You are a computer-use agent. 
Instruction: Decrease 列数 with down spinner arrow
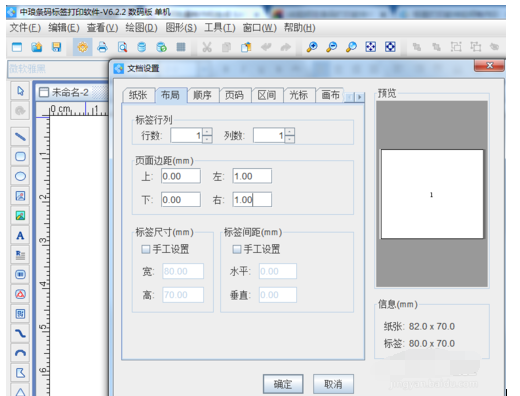[x=290, y=139]
